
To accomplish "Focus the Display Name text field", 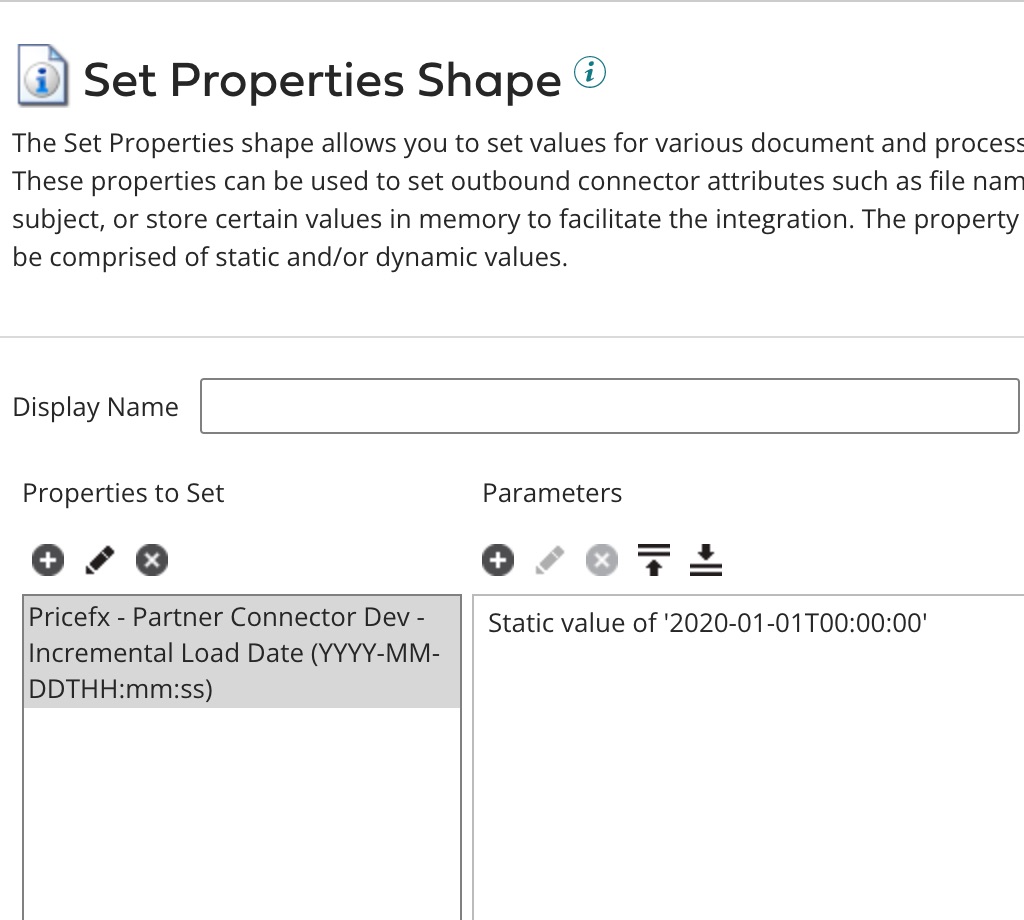I will (x=609, y=406).
